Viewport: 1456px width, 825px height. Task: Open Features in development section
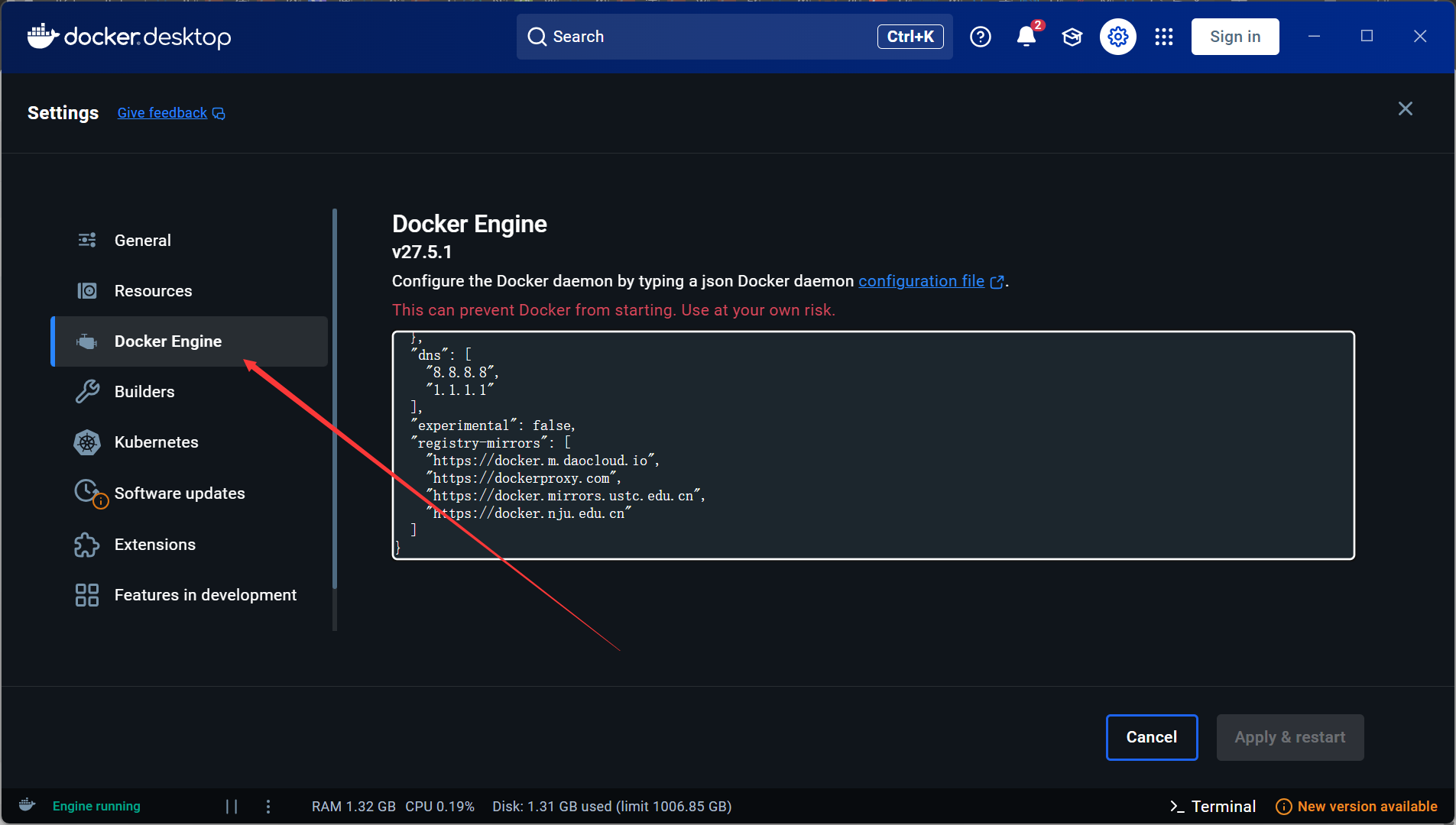tap(190, 595)
